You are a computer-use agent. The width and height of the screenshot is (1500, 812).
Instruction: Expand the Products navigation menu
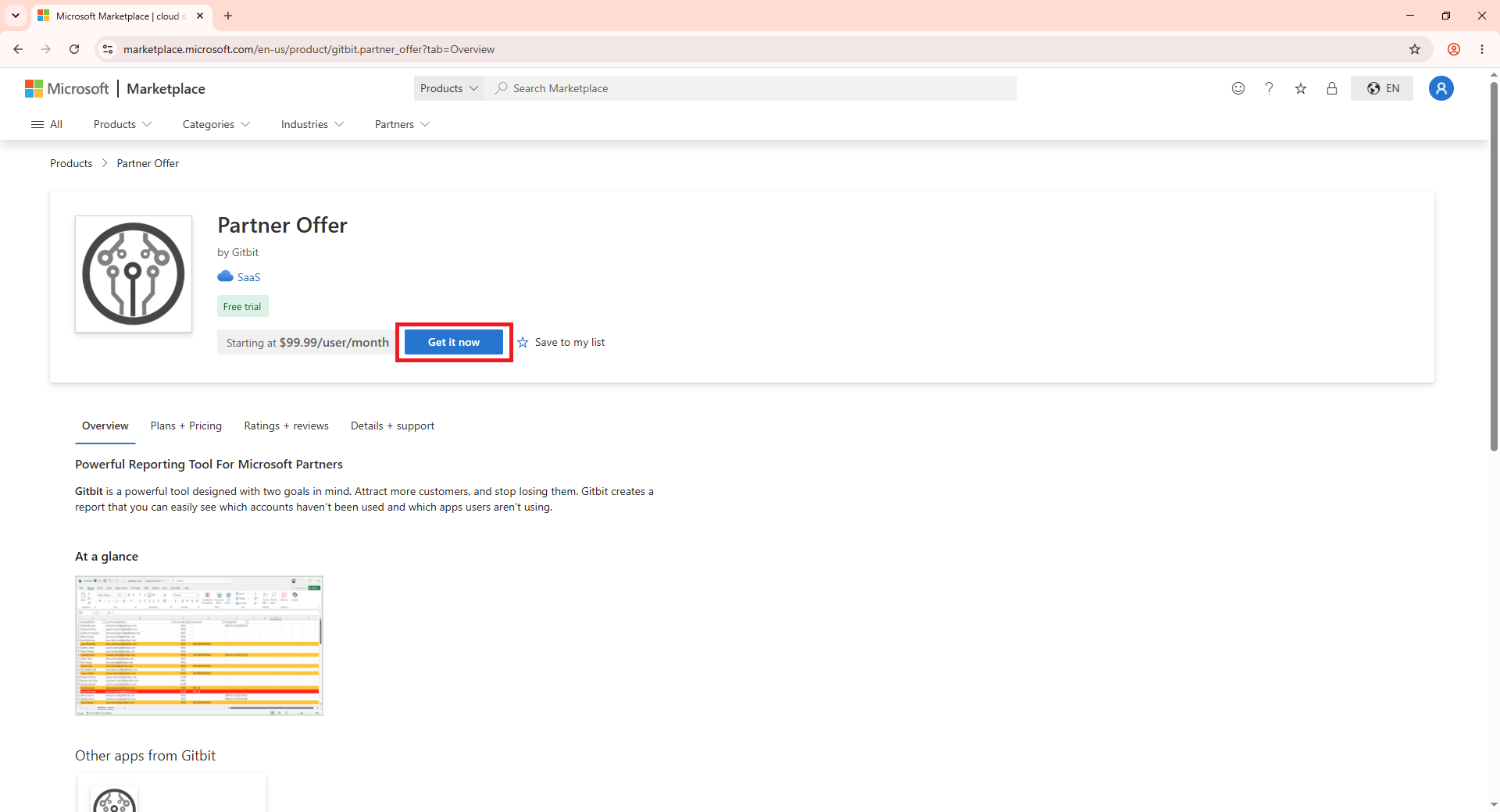click(x=123, y=124)
